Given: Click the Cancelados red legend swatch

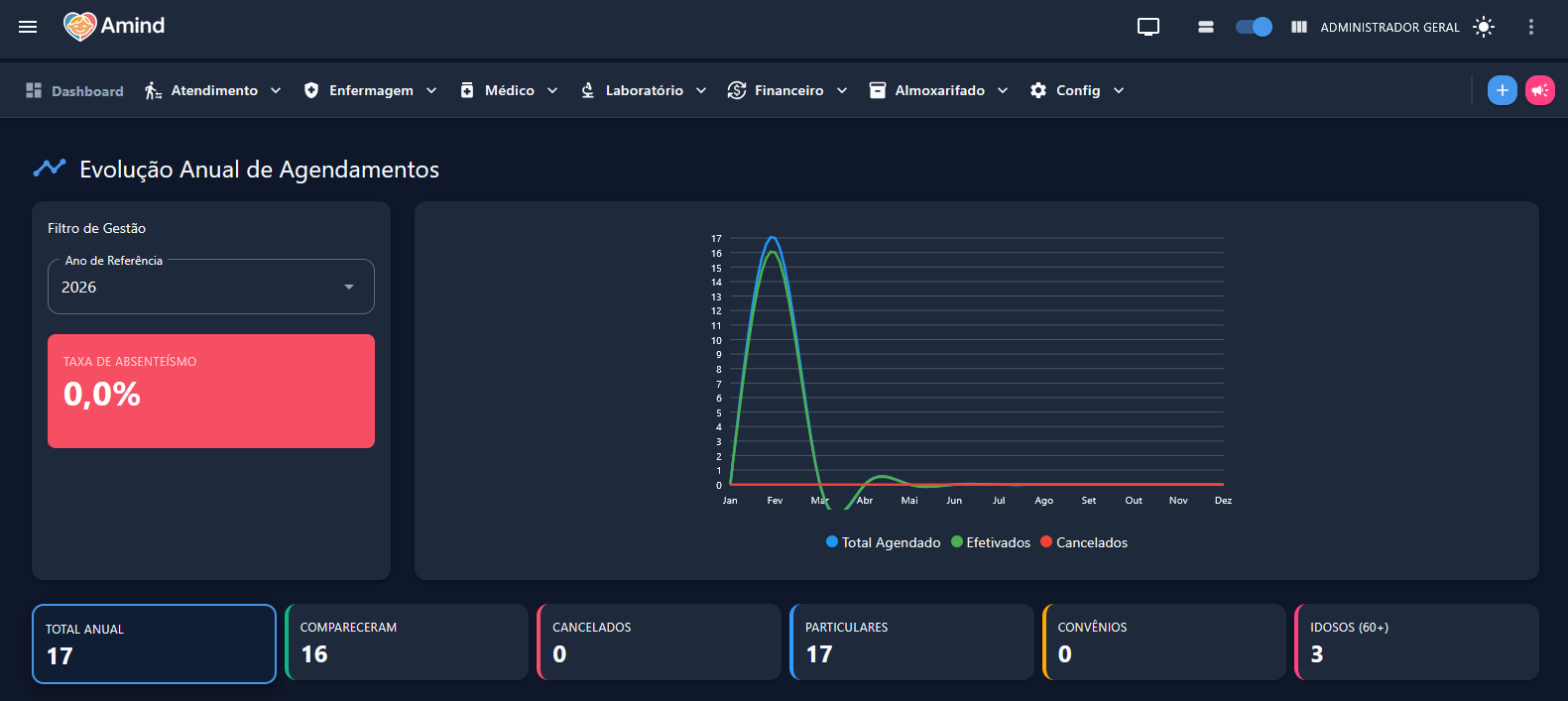Looking at the screenshot, I should (x=1046, y=542).
